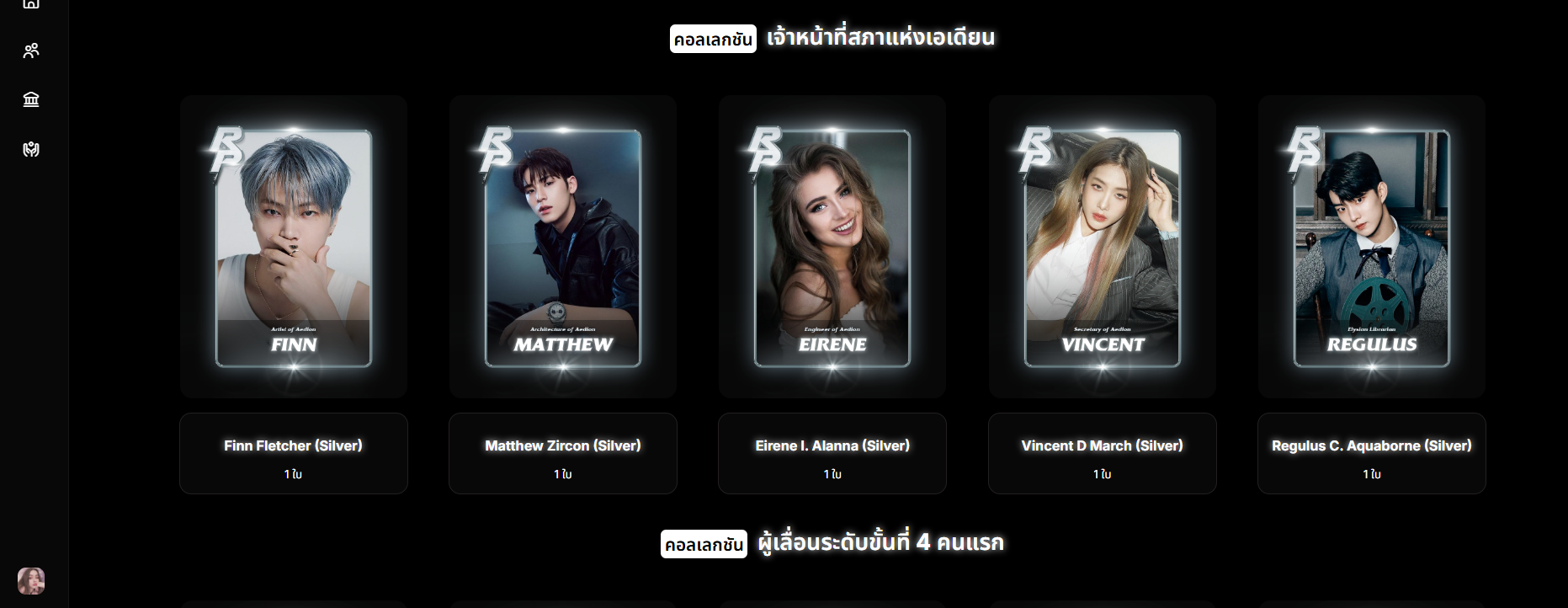Open the FINN silver card image
This screenshot has height=608, width=1568.
point(294,248)
